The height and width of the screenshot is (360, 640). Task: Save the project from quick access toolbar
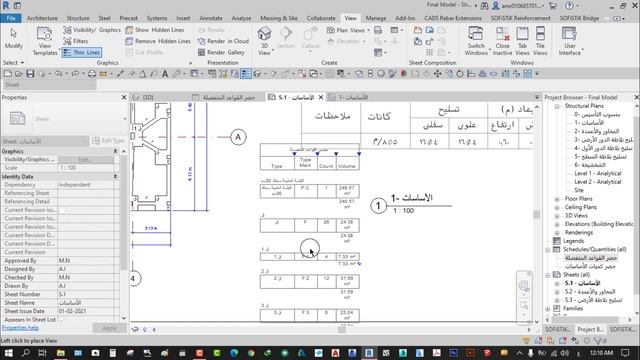pos(30,74)
